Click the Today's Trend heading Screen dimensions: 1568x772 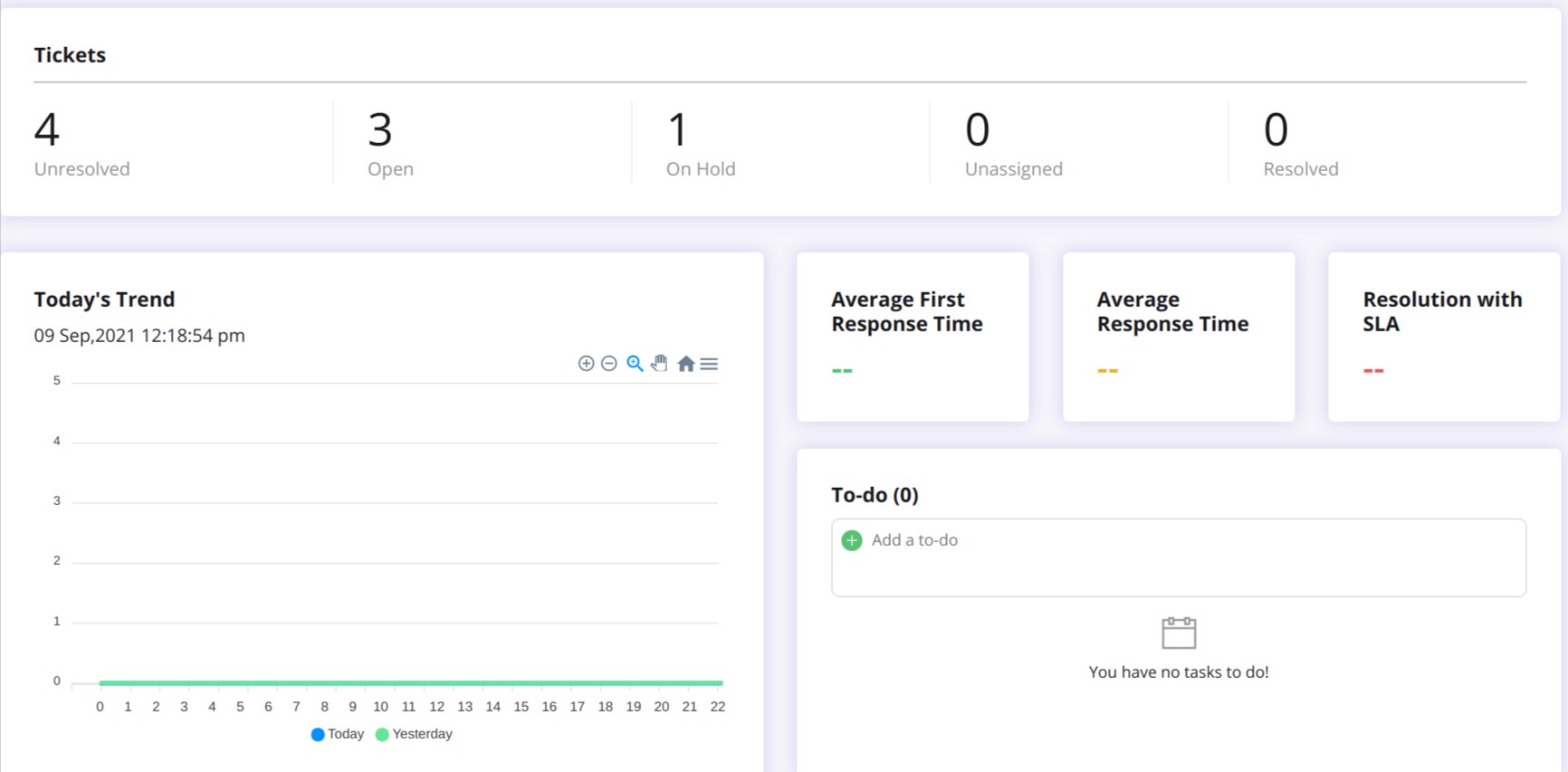[104, 300]
